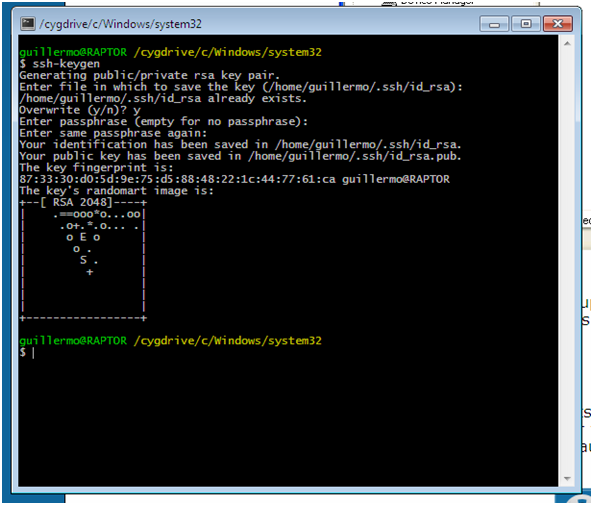593x505 pixels.
Task: Place cursor at the bottom $ prompt
Action: pos(33,353)
